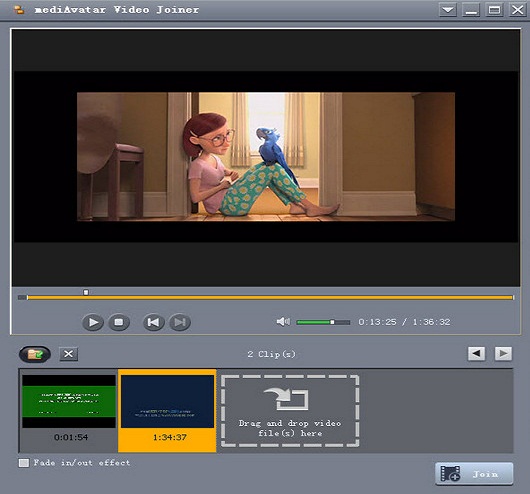The width and height of the screenshot is (530, 494).
Task: Click the 2 Clip(s) counter label
Action: pyautogui.click(x=271, y=354)
